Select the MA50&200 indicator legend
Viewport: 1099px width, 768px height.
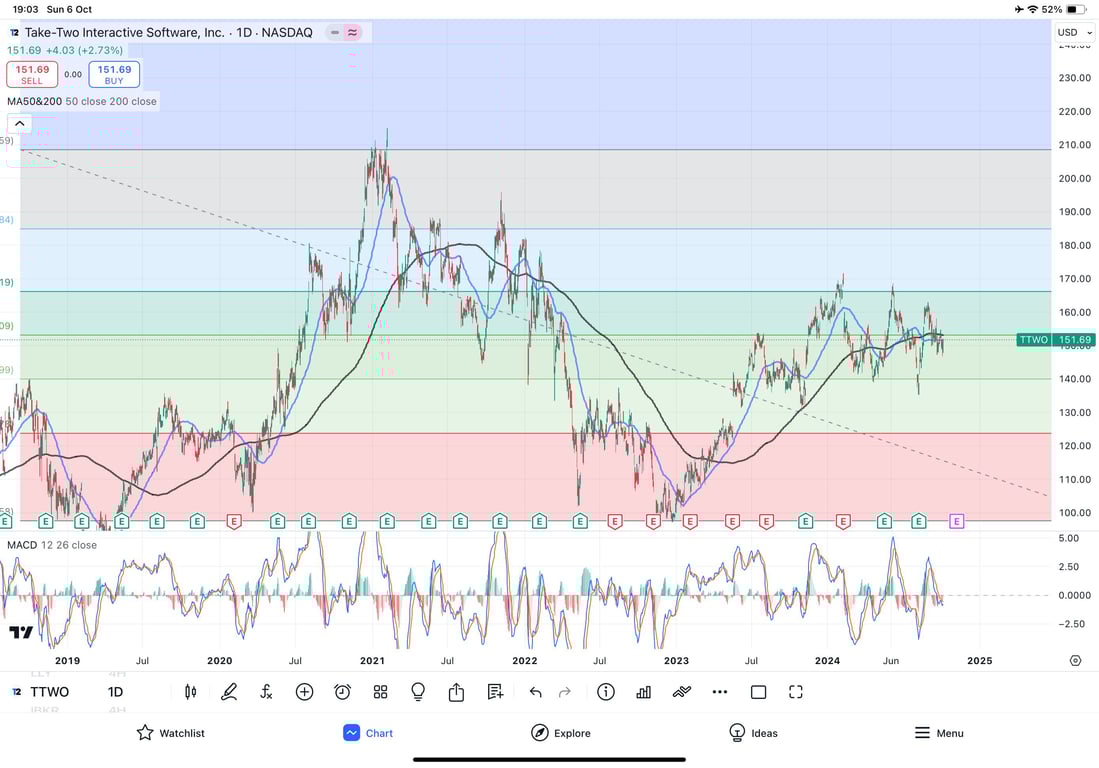coord(82,102)
